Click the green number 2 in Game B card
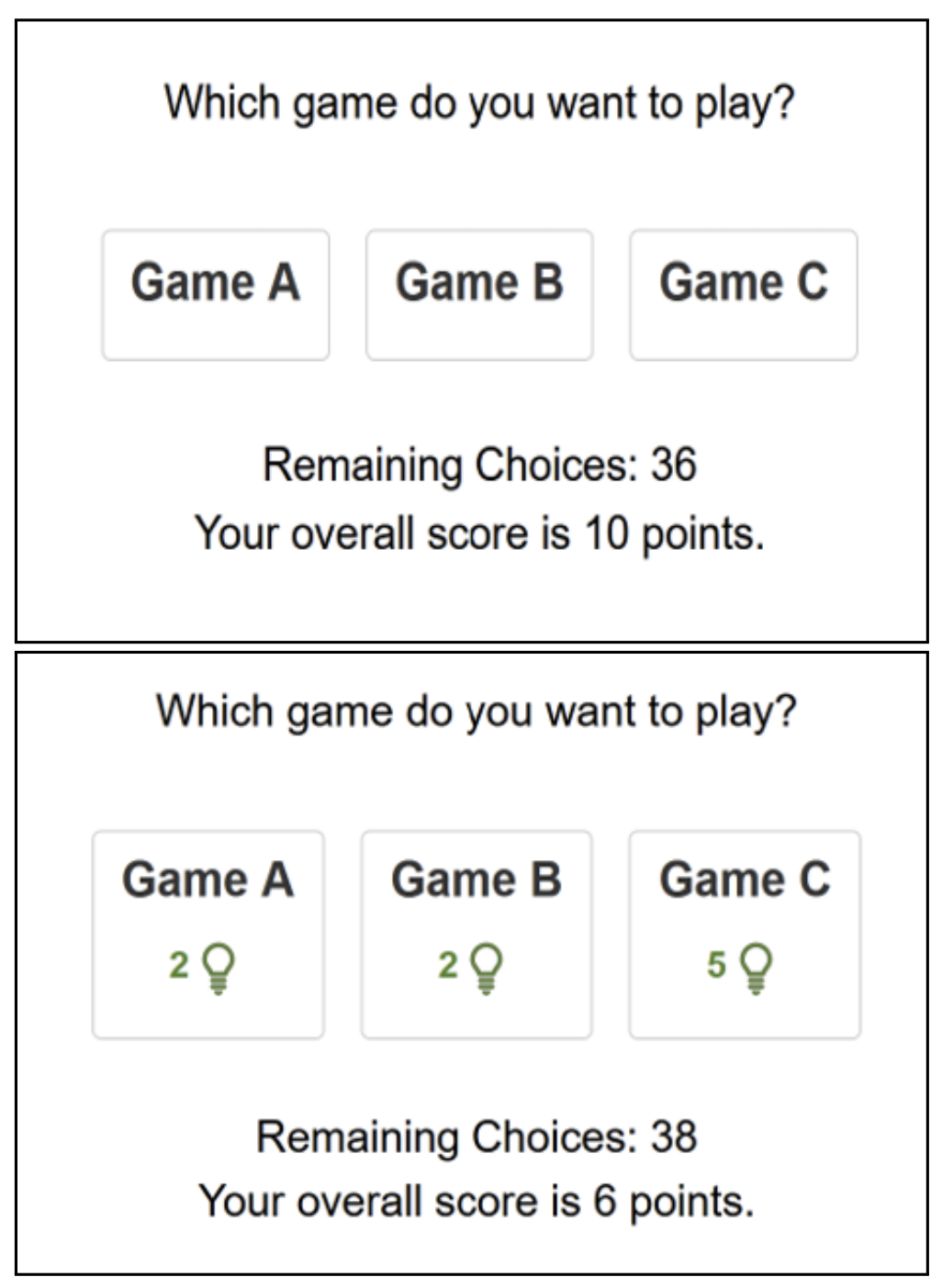The height and width of the screenshot is (1288, 942). point(448,965)
